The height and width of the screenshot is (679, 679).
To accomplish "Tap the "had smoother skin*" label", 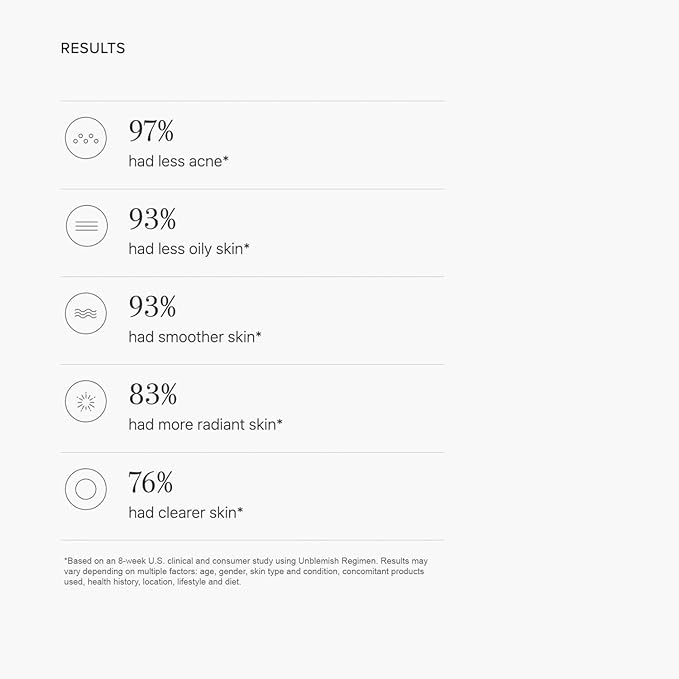I will [195, 337].
